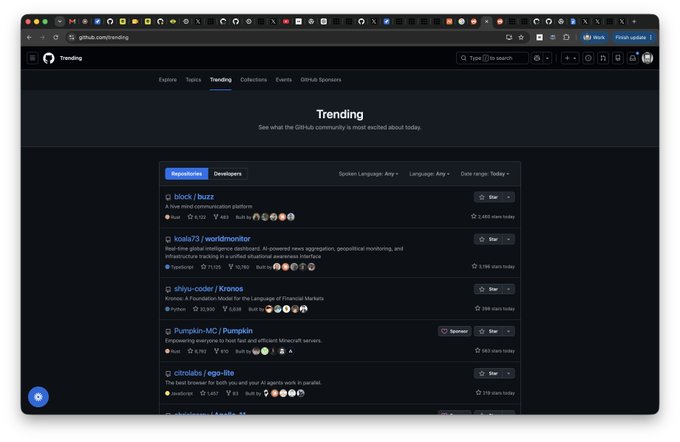Open stargazers count of shiyu-coder / Kronos
The image size is (680, 442).
point(204,309)
